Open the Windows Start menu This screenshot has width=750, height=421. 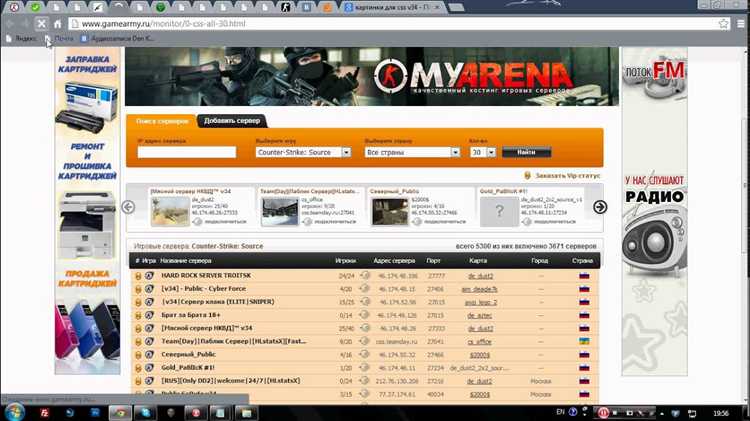click(14, 412)
